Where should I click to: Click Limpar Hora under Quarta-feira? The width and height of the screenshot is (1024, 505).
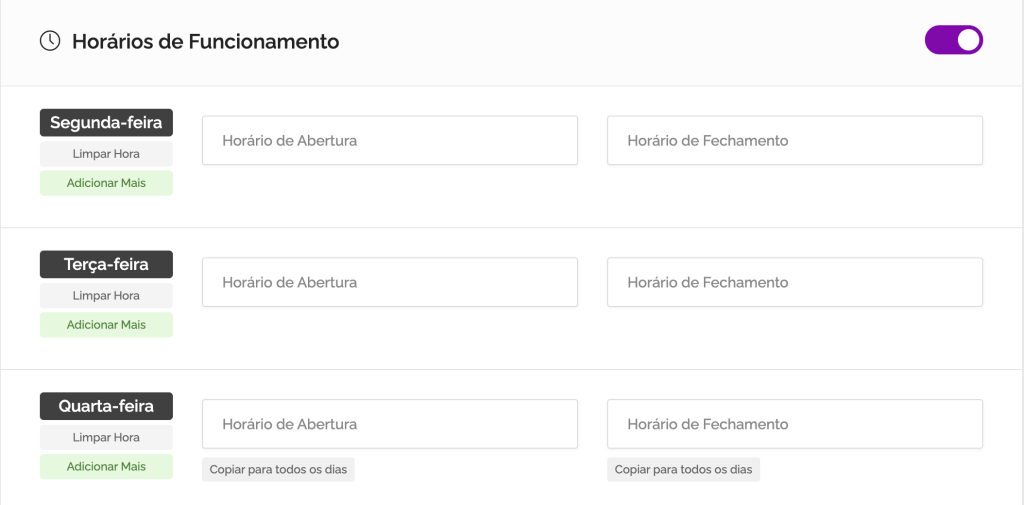click(106, 437)
